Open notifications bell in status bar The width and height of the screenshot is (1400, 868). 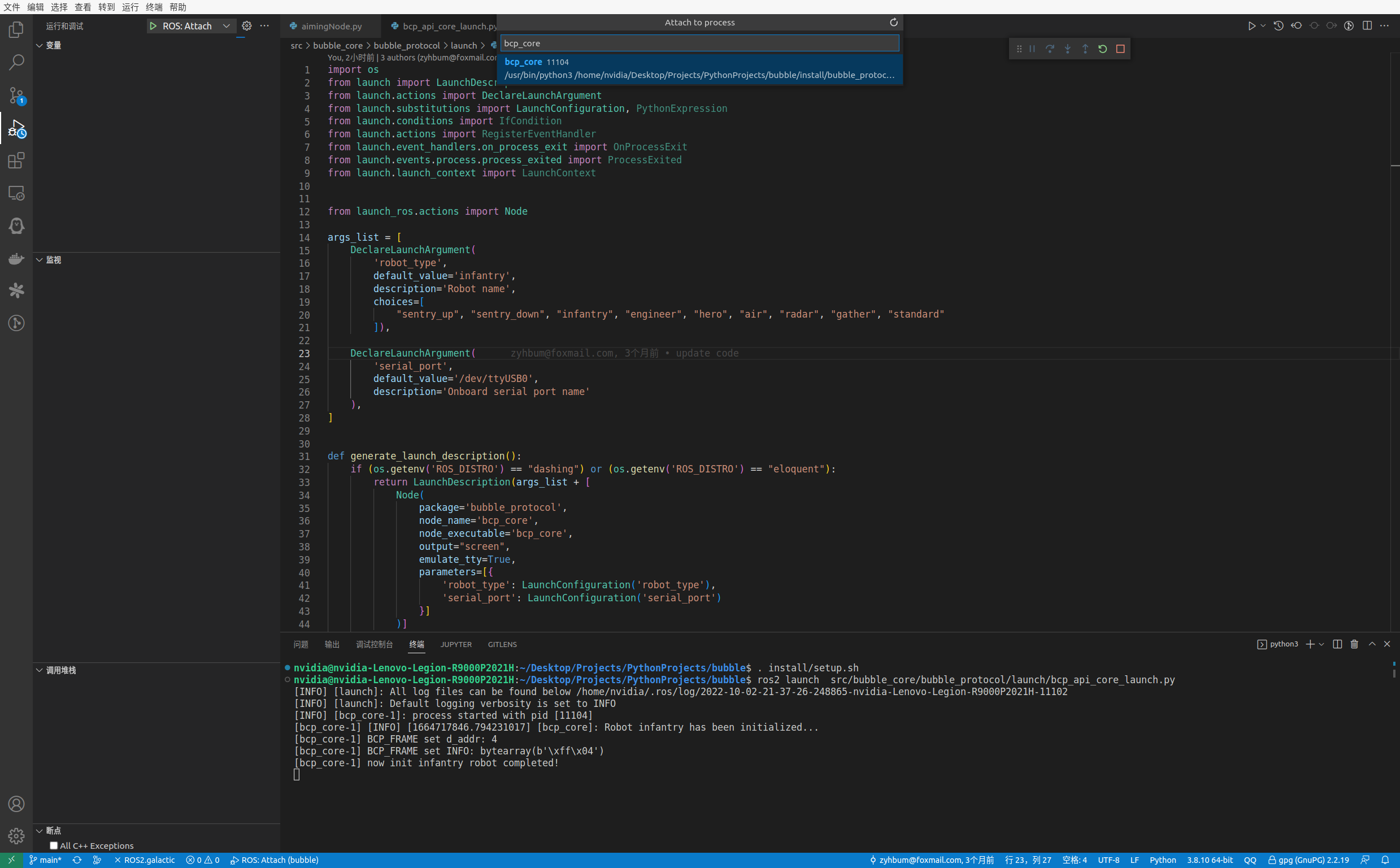[x=1385, y=860]
